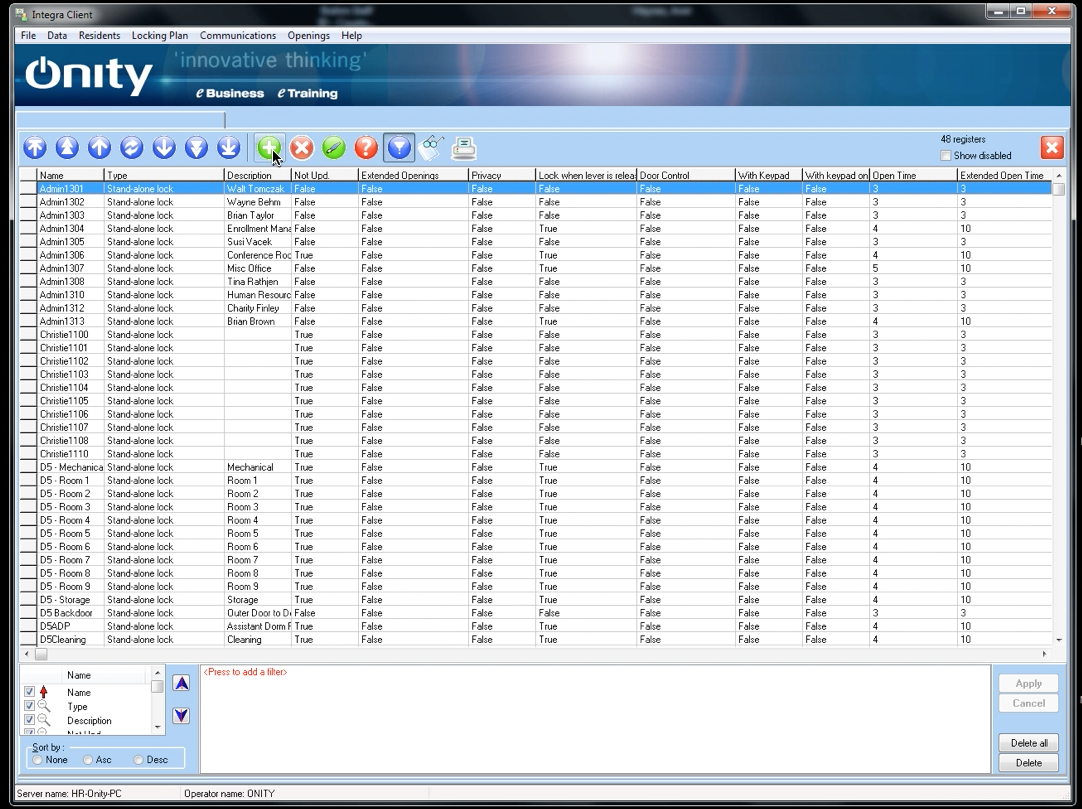Uncheck the Type column checkbox
Screen dimensions: 1082x809
[x=29, y=706]
